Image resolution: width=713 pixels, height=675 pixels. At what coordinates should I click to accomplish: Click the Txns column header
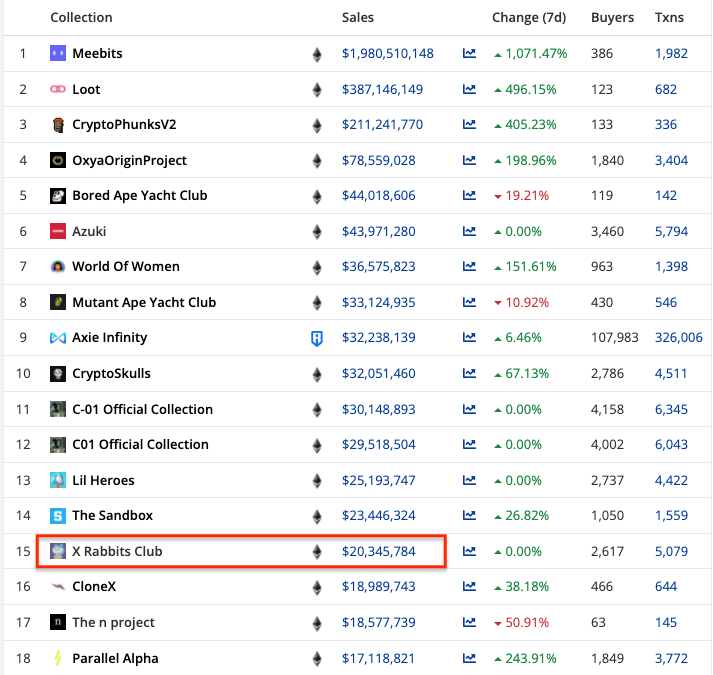point(670,17)
